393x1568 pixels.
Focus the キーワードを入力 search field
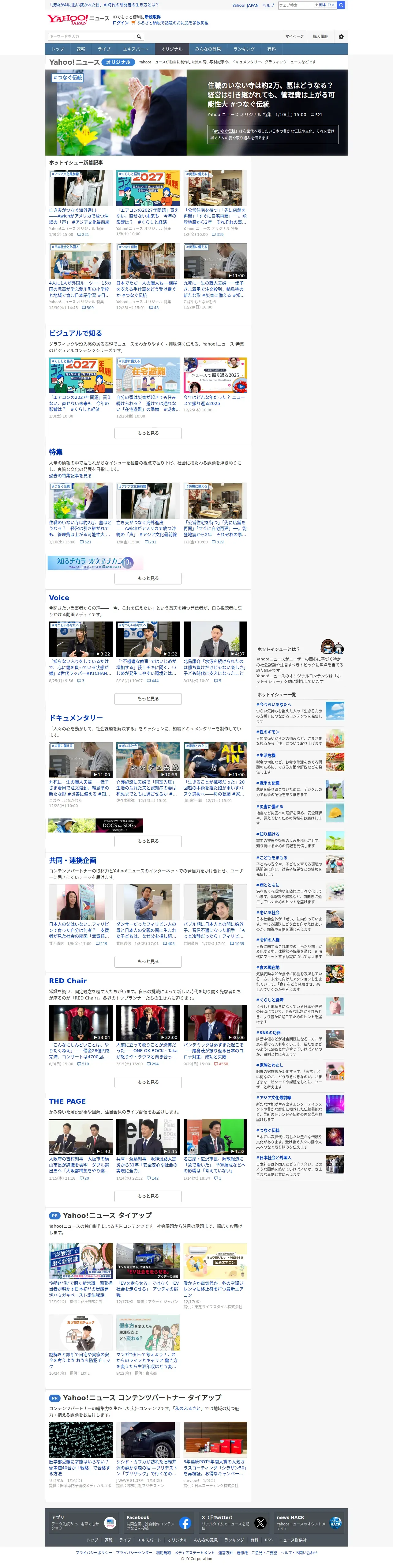click(91, 36)
